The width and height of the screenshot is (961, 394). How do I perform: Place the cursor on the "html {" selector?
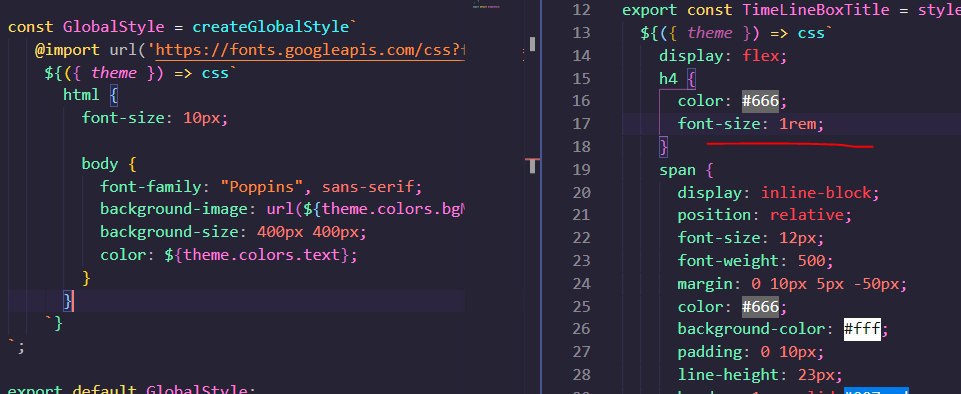(90, 96)
